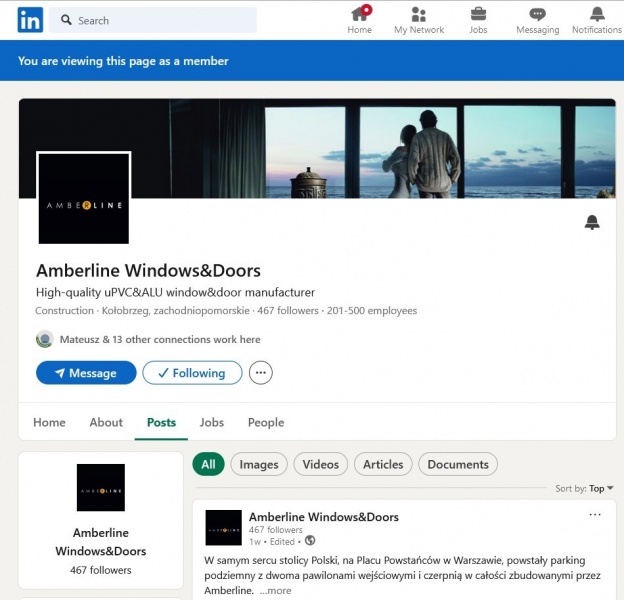Open Messaging in top navigation
This screenshot has width=624, height=600.
coord(538,20)
